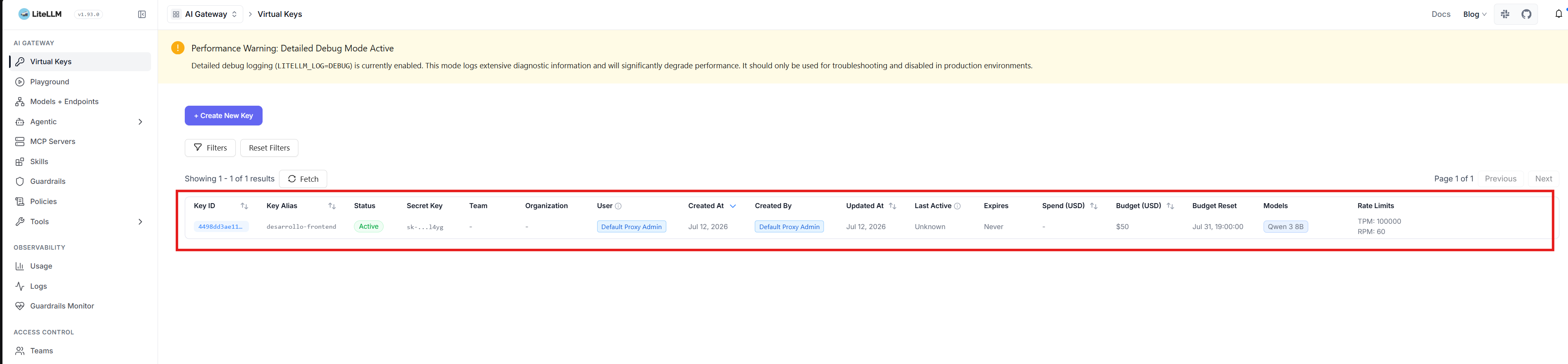Collapse the sidebar panel icon
The image size is (1568, 364).
pyautogui.click(x=142, y=14)
